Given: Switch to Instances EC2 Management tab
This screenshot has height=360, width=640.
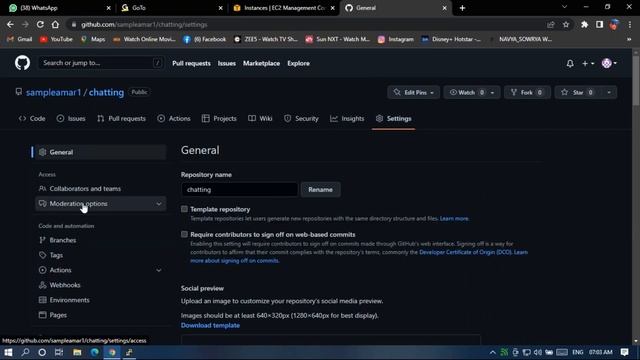Looking at the screenshot, I should click(284, 8).
